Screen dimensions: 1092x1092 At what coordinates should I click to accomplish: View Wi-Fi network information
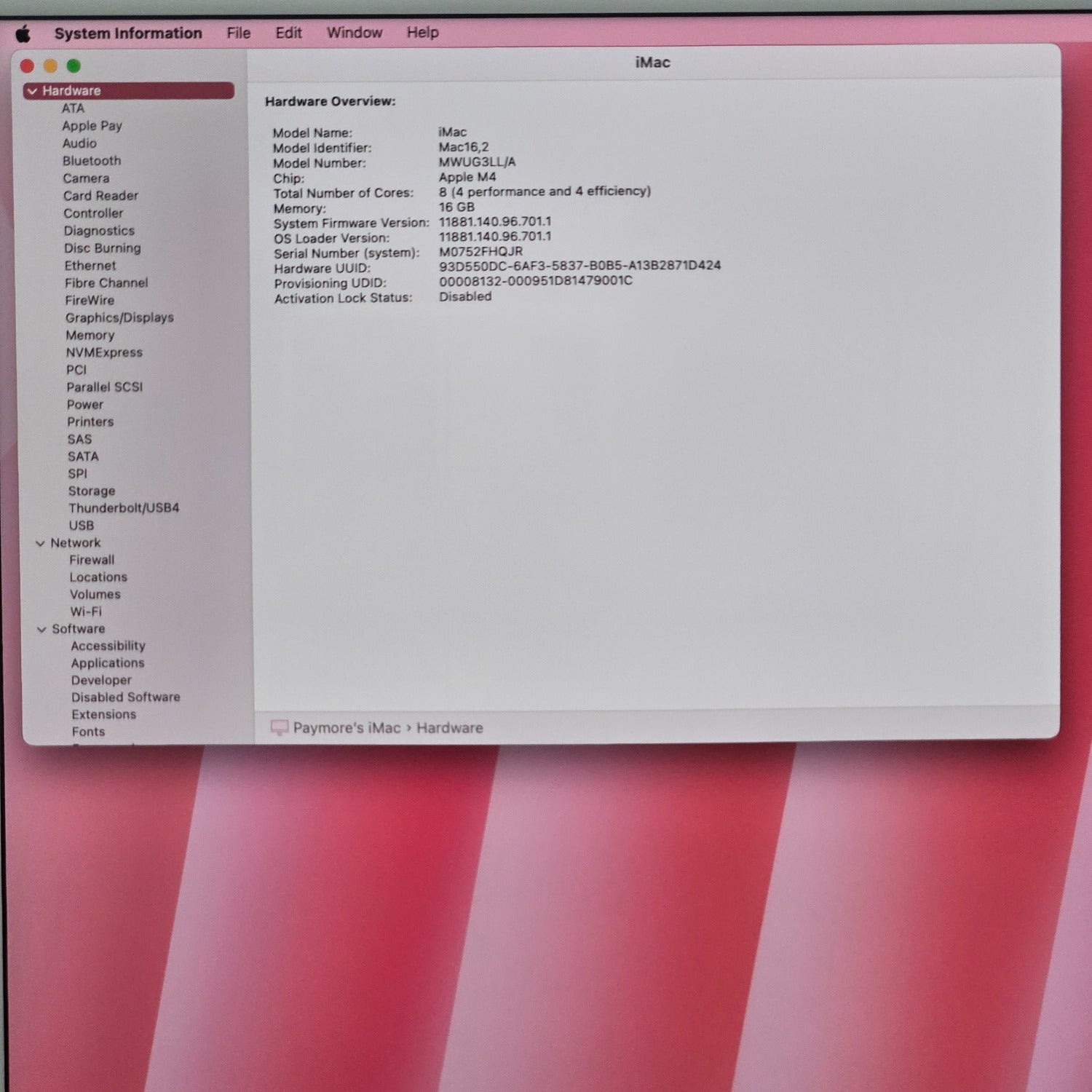pos(86,612)
